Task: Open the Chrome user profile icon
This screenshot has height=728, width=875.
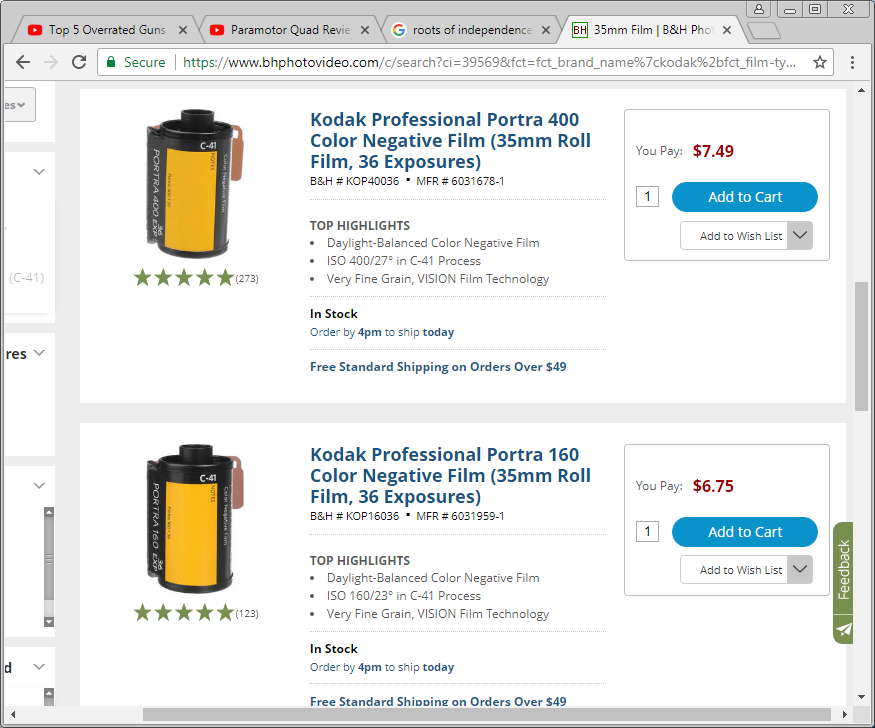Action: 759,9
